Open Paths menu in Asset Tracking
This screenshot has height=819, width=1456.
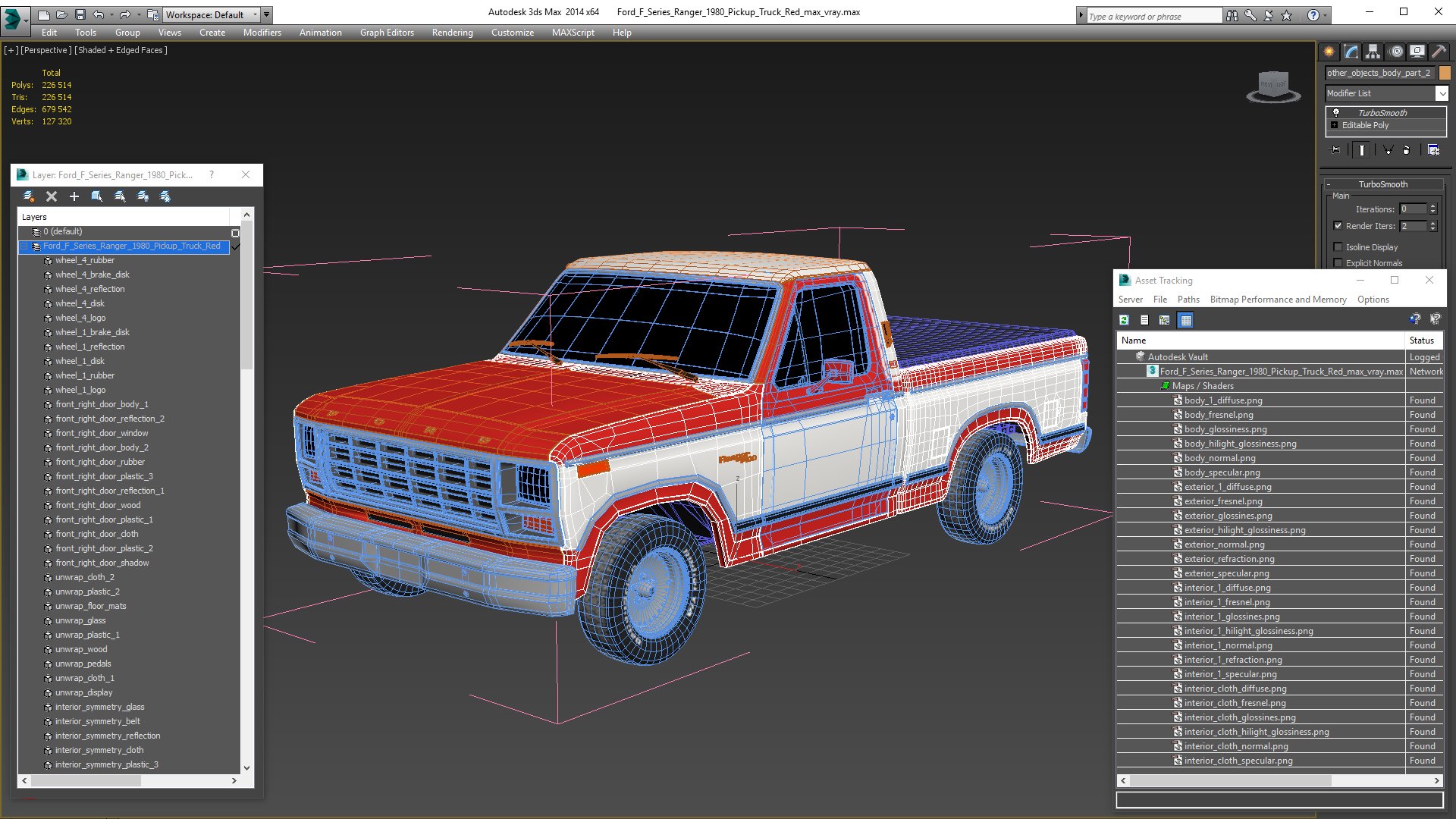point(1188,300)
